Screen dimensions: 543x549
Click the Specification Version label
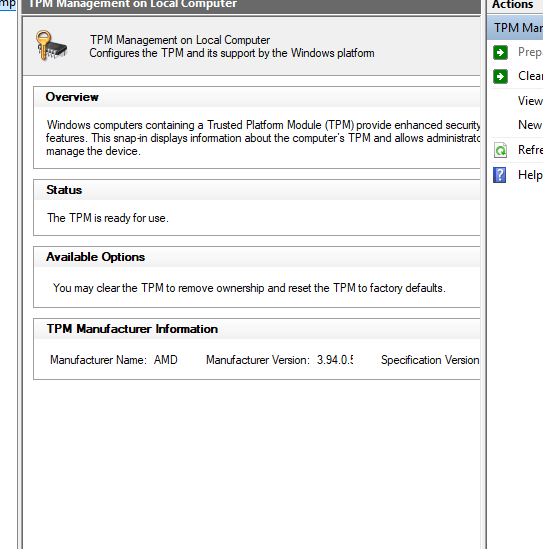[430, 360]
